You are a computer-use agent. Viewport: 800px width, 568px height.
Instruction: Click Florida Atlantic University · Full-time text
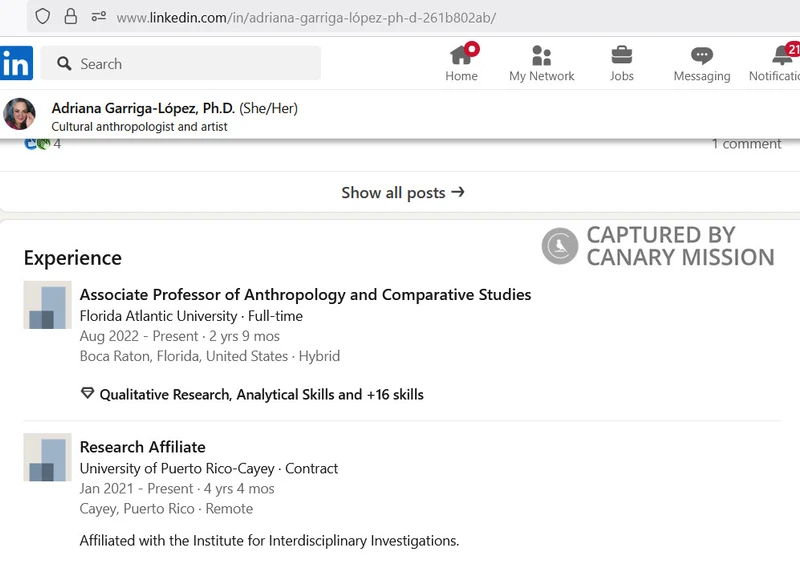tap(191, 316)
